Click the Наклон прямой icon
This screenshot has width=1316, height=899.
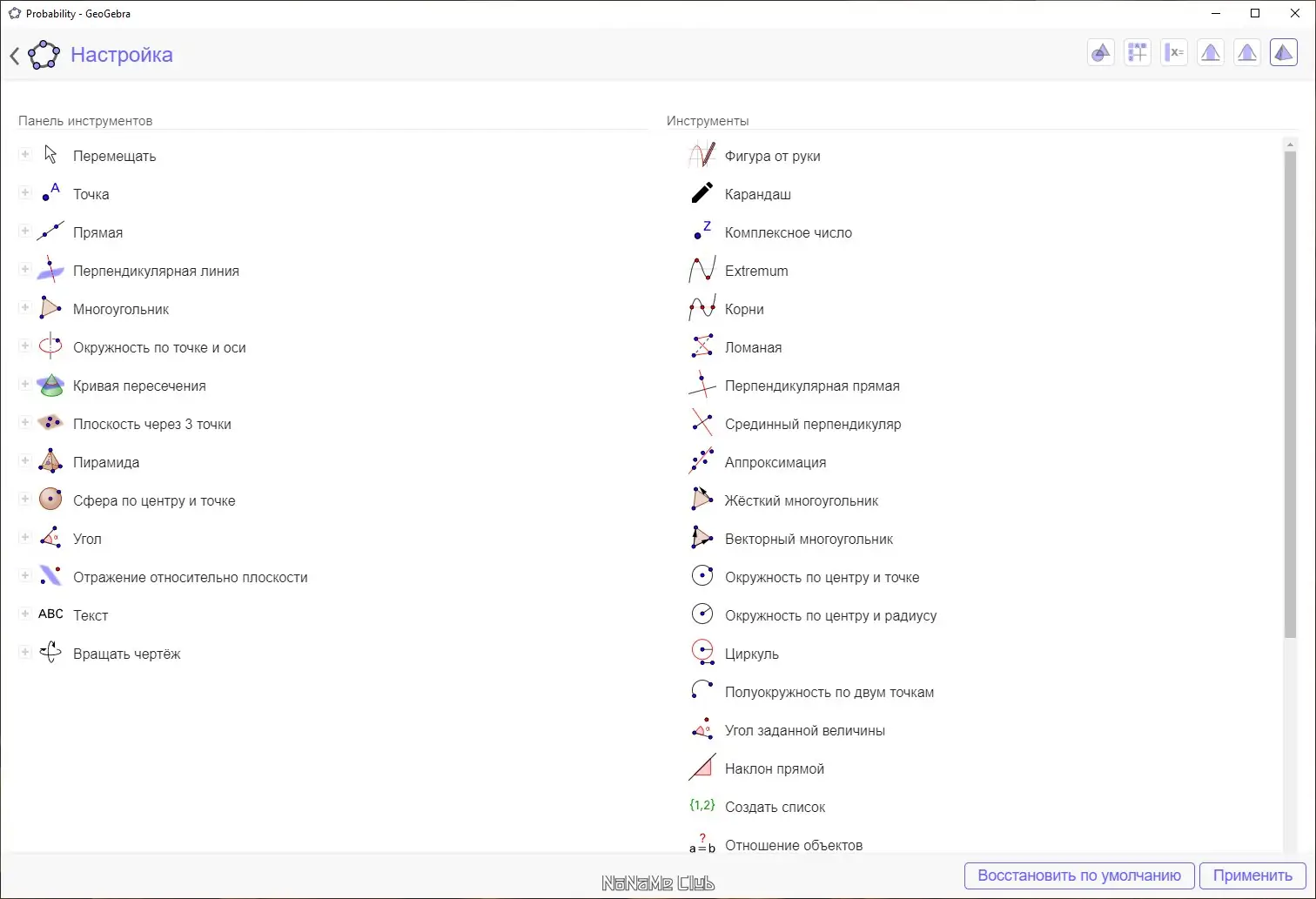click(702, 768)
